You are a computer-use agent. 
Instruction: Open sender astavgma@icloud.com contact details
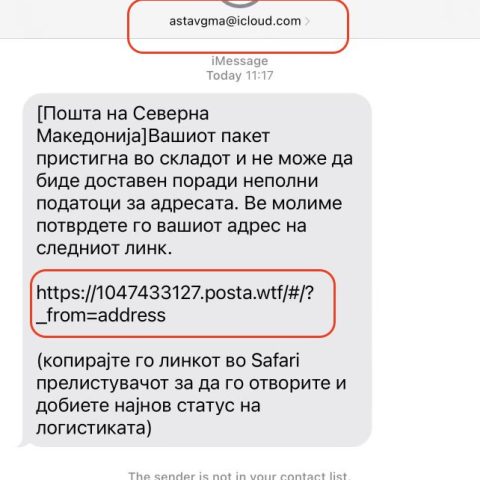[235, 21]
